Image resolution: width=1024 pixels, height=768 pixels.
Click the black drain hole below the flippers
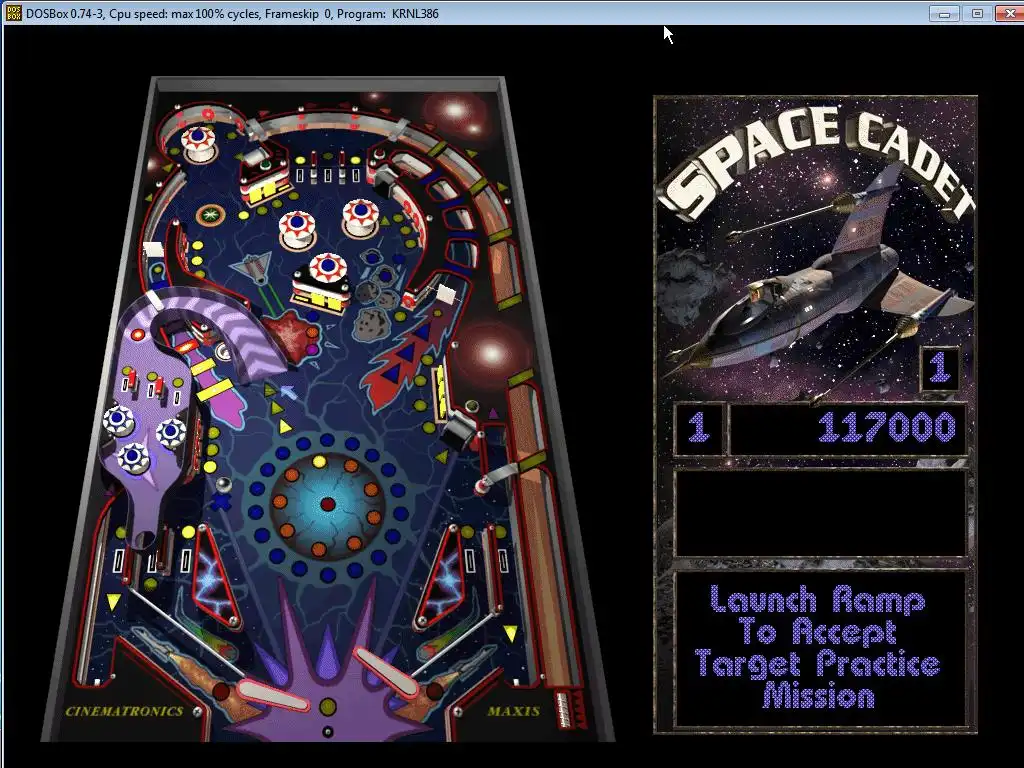[x=328, y=731]
